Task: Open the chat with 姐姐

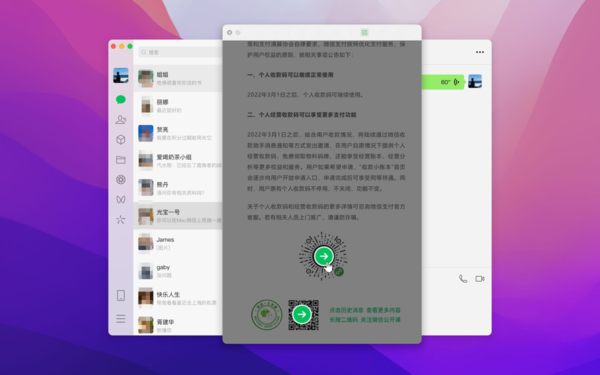Action: (178, 78)
